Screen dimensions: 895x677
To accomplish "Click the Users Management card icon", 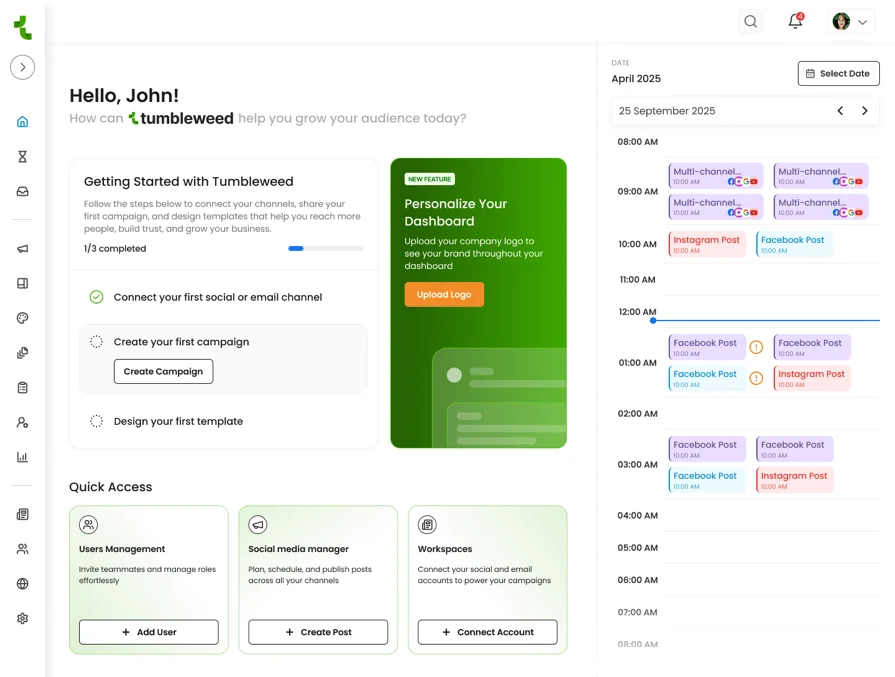I will [88, 524].
